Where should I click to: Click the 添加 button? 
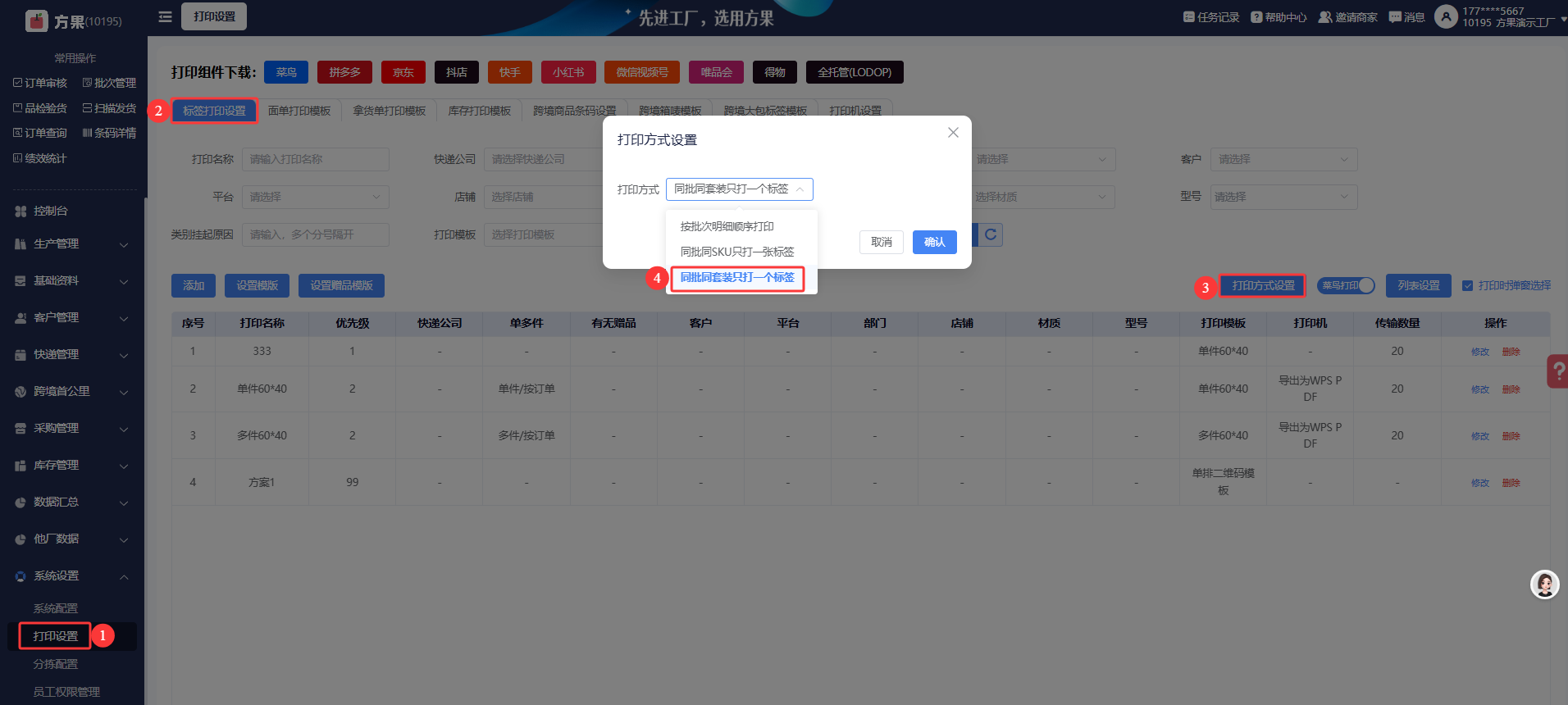coord(194,285)
